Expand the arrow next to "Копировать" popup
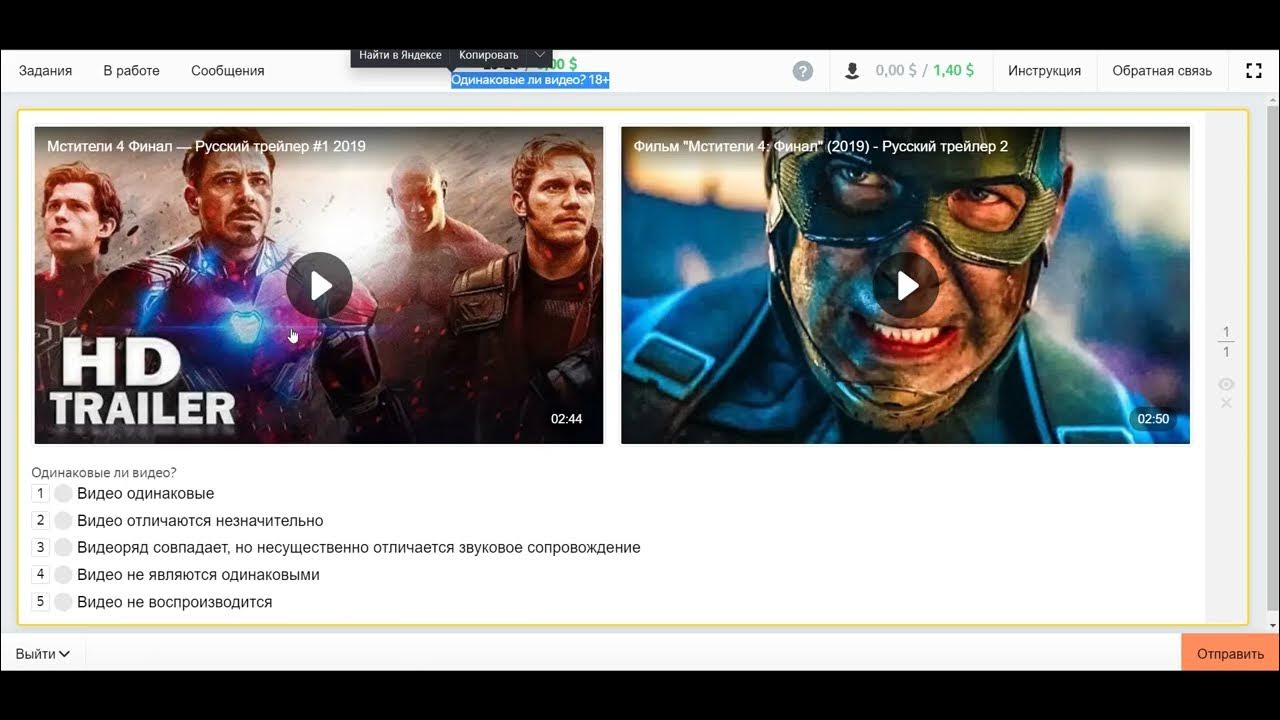 click(539, 55)
